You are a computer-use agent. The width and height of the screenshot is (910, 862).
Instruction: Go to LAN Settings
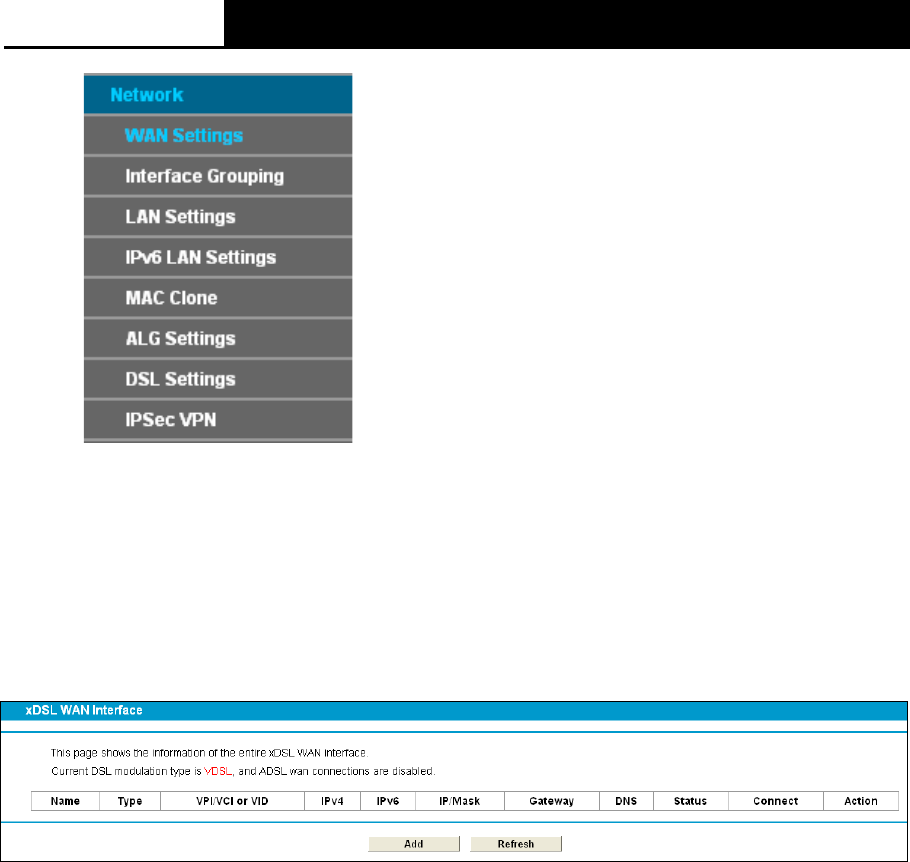pos(218,217)
